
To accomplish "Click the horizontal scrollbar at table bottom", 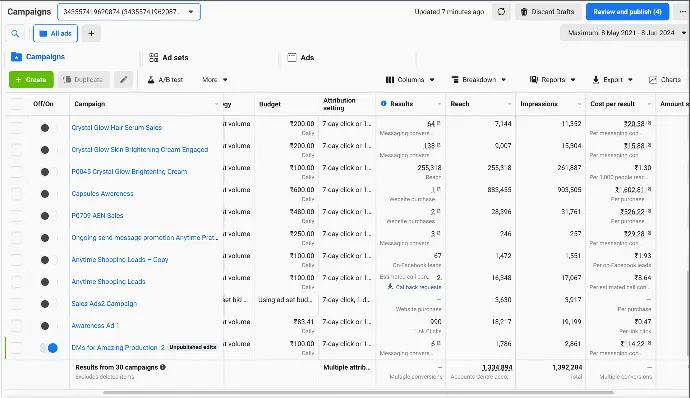I will point(358,392).
